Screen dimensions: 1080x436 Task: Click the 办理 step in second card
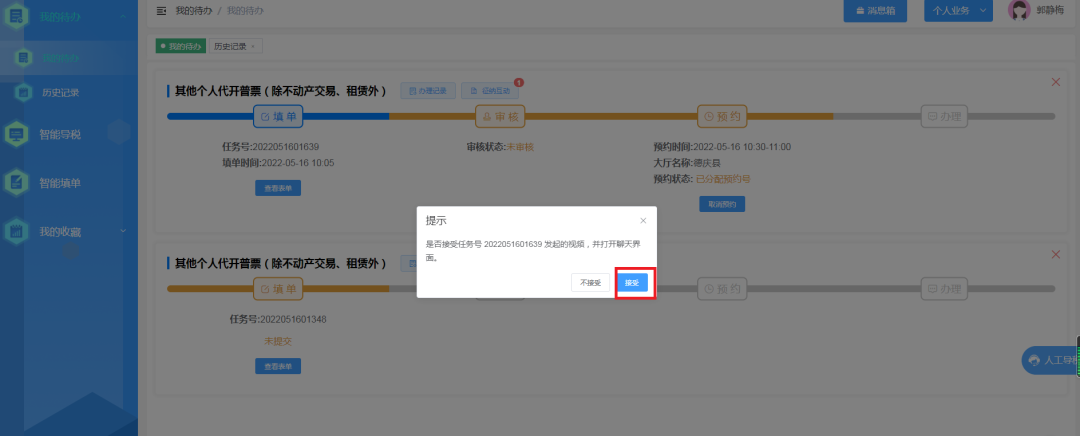tap(944, 289)
